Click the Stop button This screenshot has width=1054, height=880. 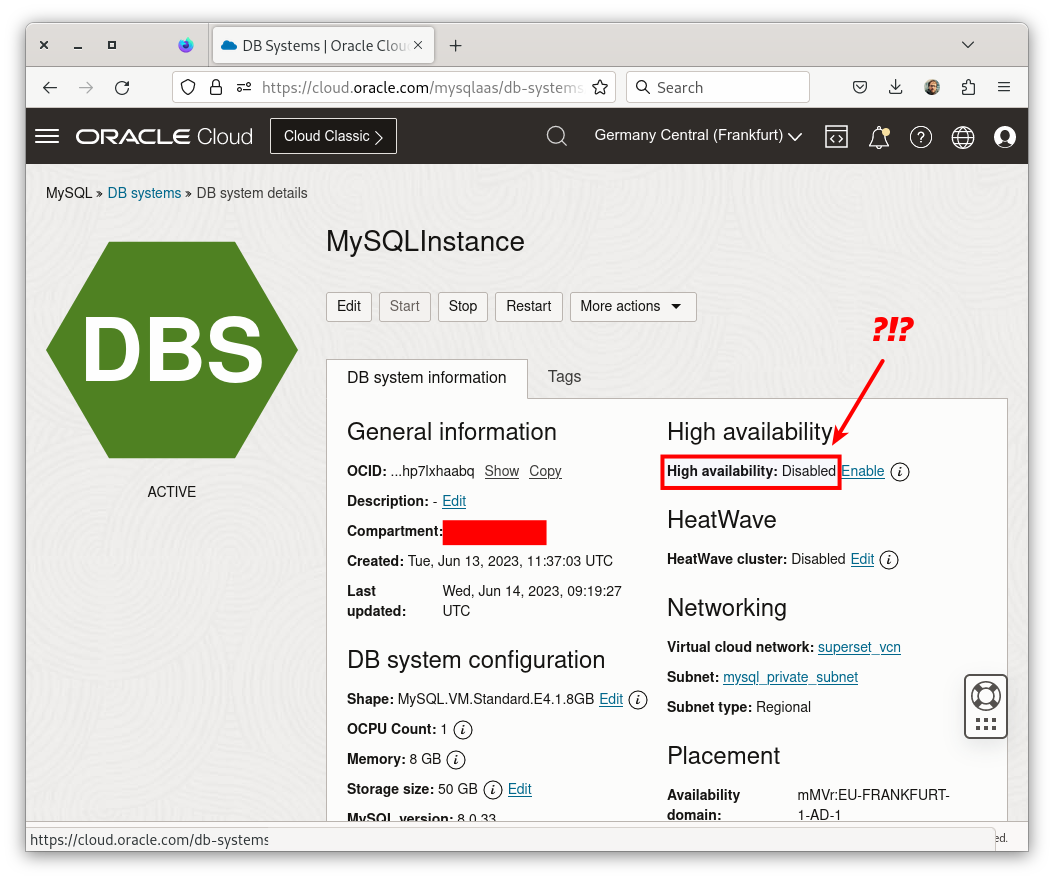click(x=462, y=307)
